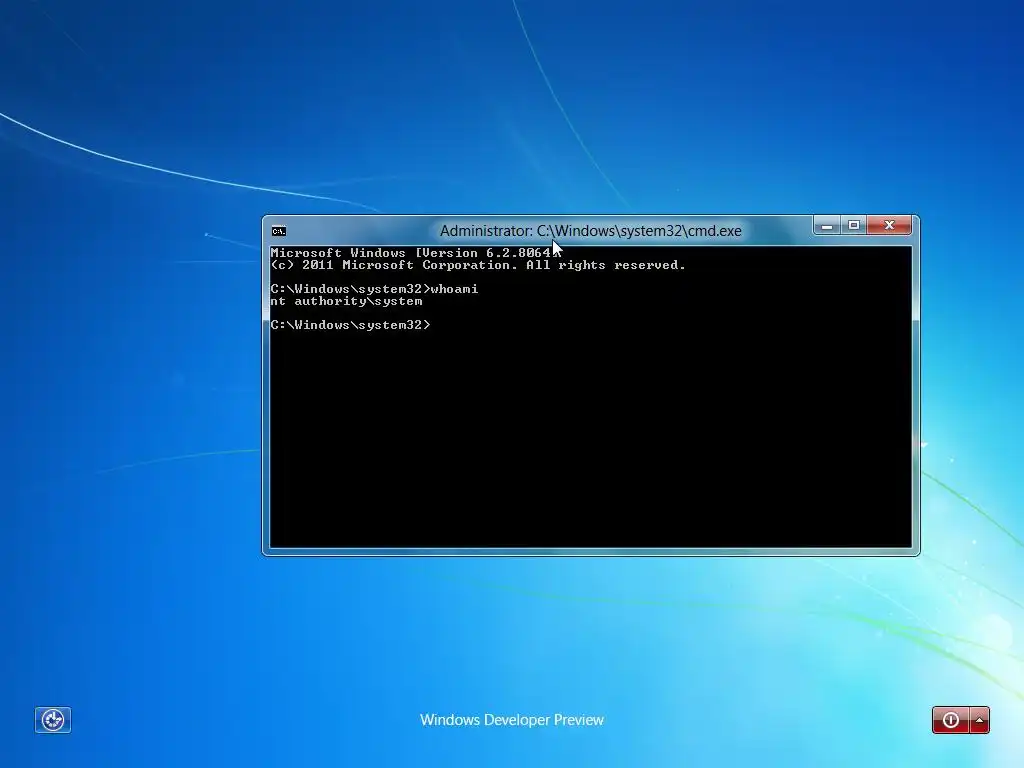Maximize the Administrator cmd.exe window
Screen dimensions: 1024x768
(854, 225)
